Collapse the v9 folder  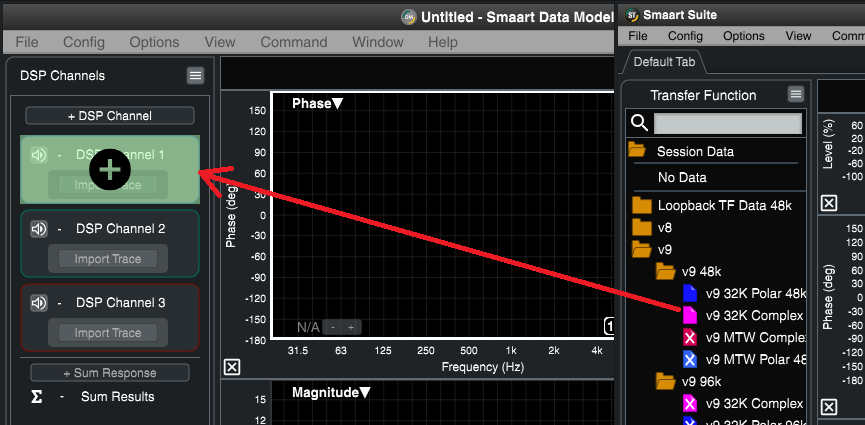tap(642, 249)
